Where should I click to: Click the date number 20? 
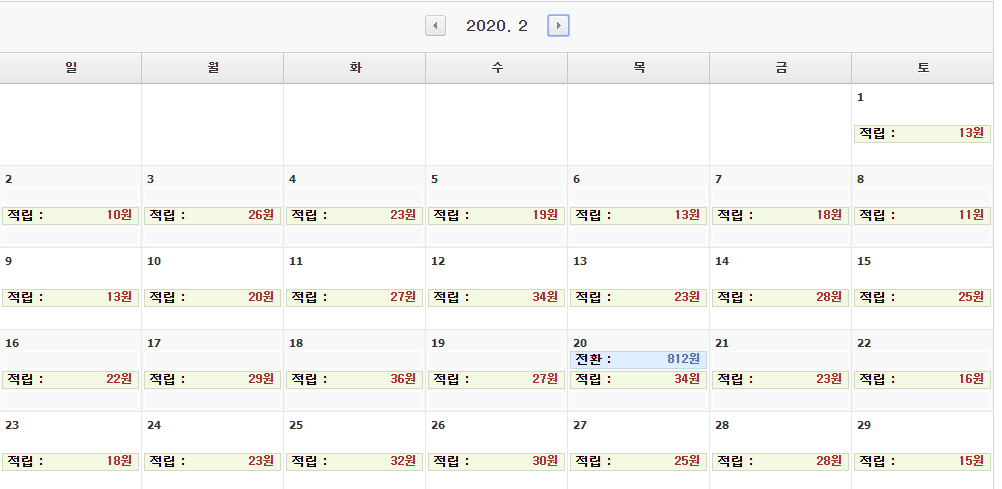click(580, 343)
